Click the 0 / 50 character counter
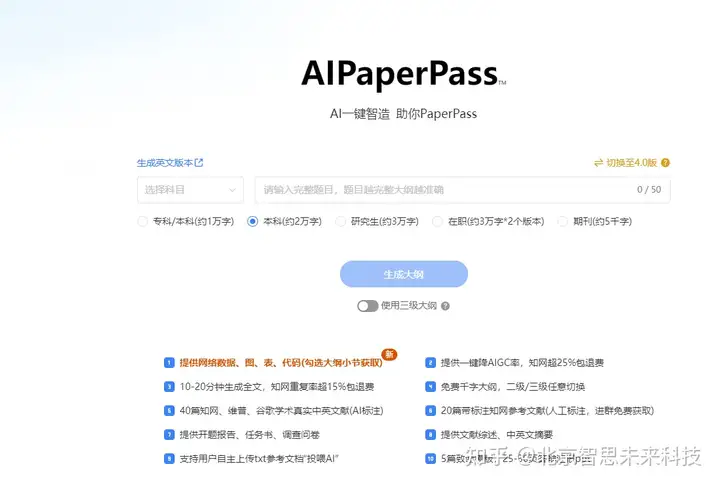720x486 pixels. pos(649,190)
